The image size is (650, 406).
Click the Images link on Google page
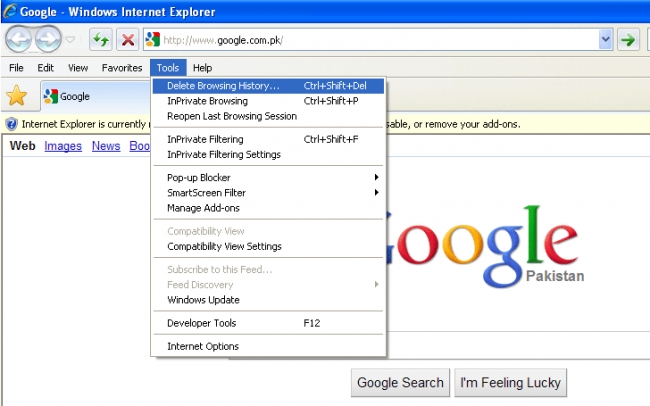[63, 146]
